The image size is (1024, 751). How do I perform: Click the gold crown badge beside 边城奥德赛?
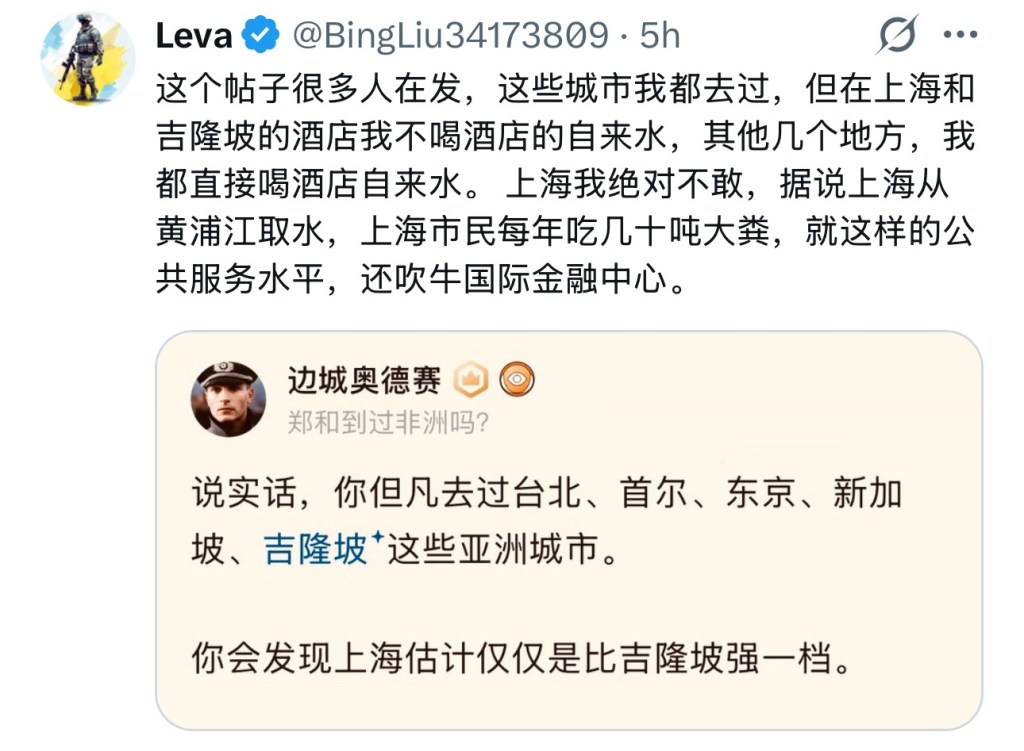point(470,379)
